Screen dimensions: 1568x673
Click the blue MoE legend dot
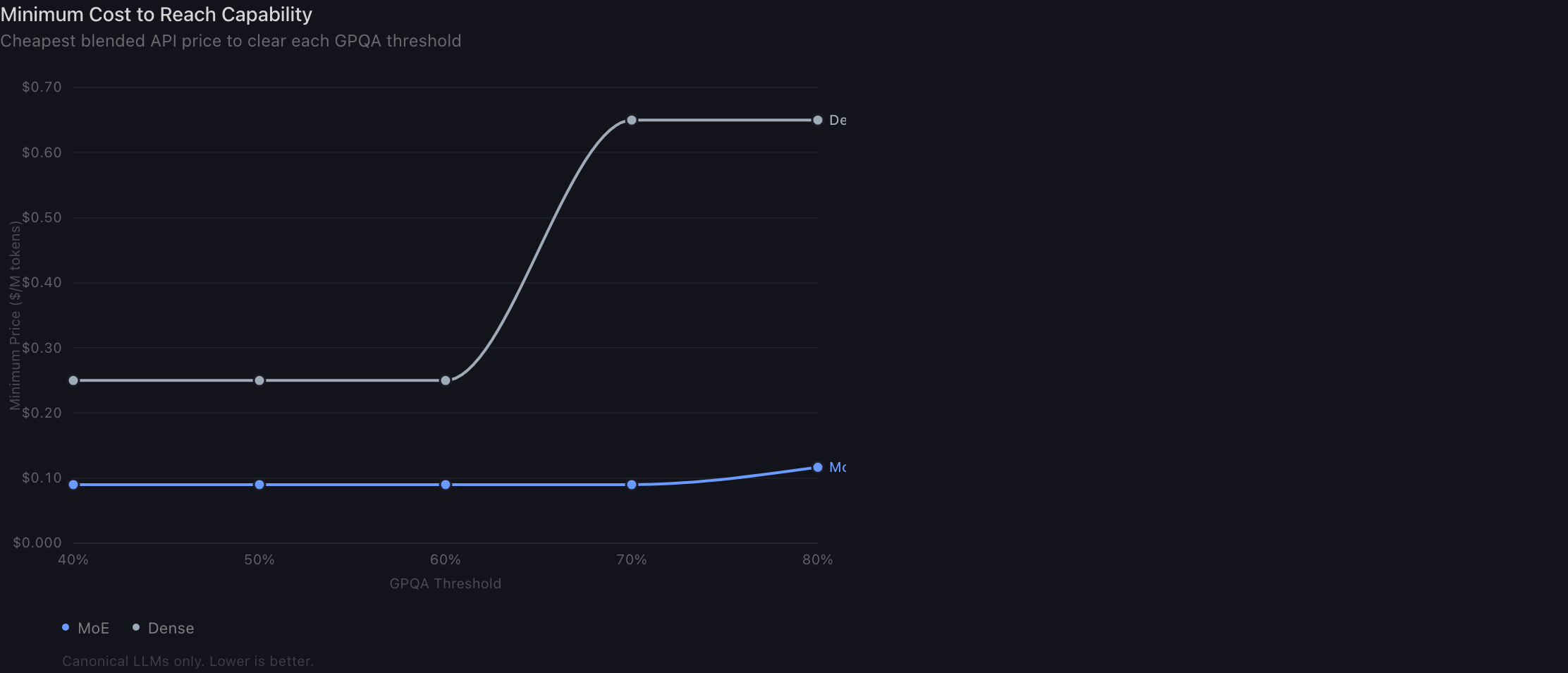[66, 627]
